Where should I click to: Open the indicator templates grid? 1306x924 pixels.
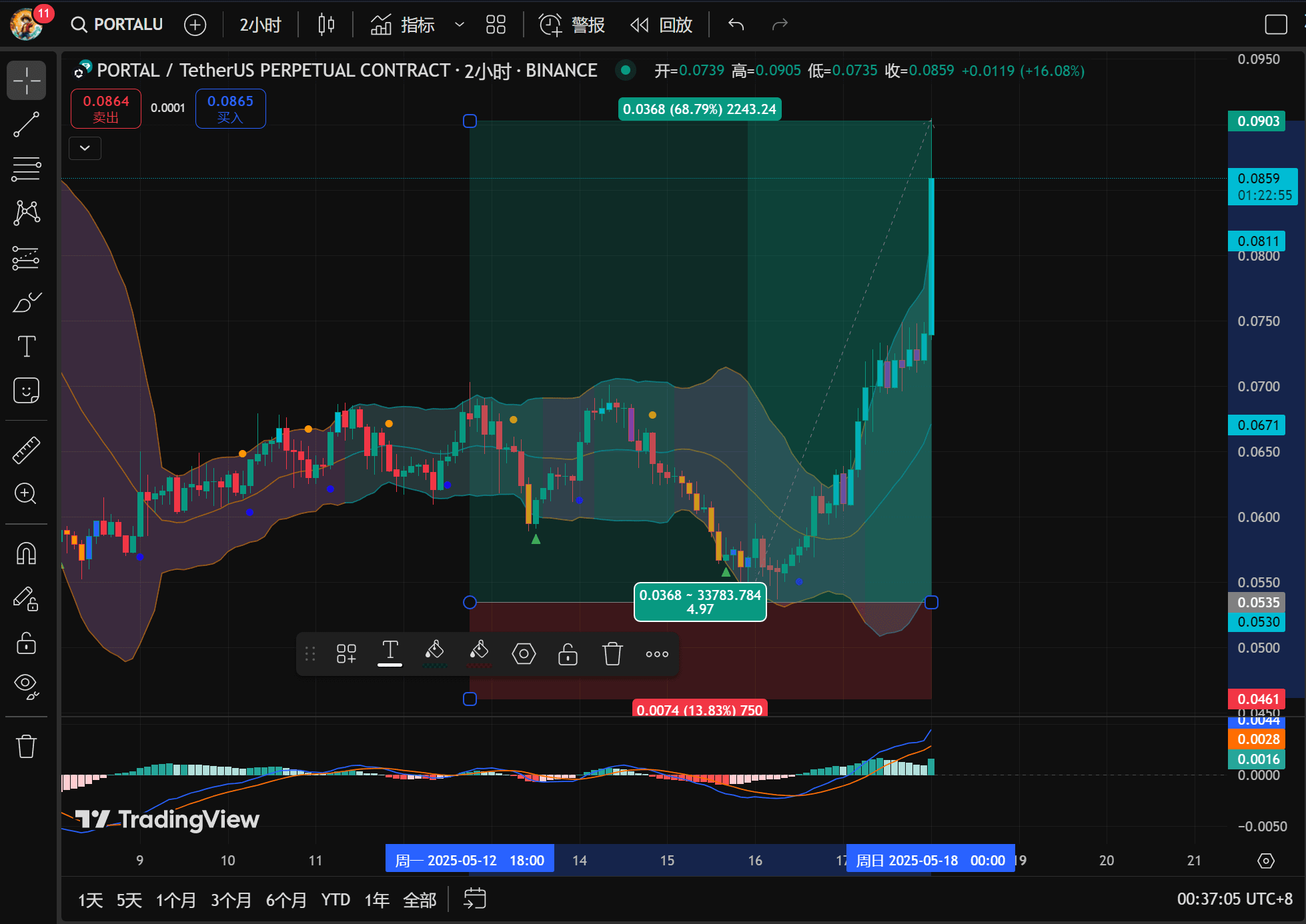[496, 25]
